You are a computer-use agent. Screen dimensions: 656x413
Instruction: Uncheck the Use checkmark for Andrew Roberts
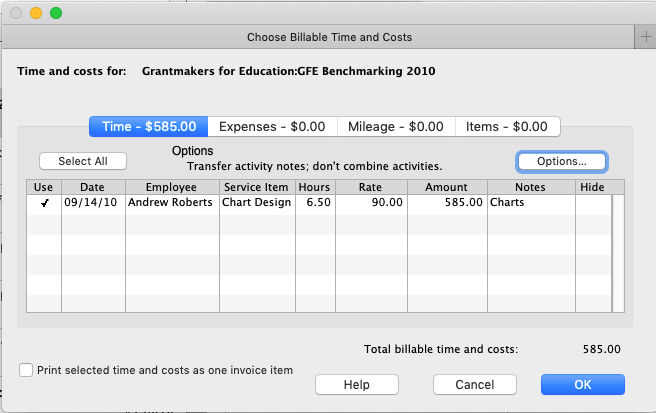(x=43, y=203)
